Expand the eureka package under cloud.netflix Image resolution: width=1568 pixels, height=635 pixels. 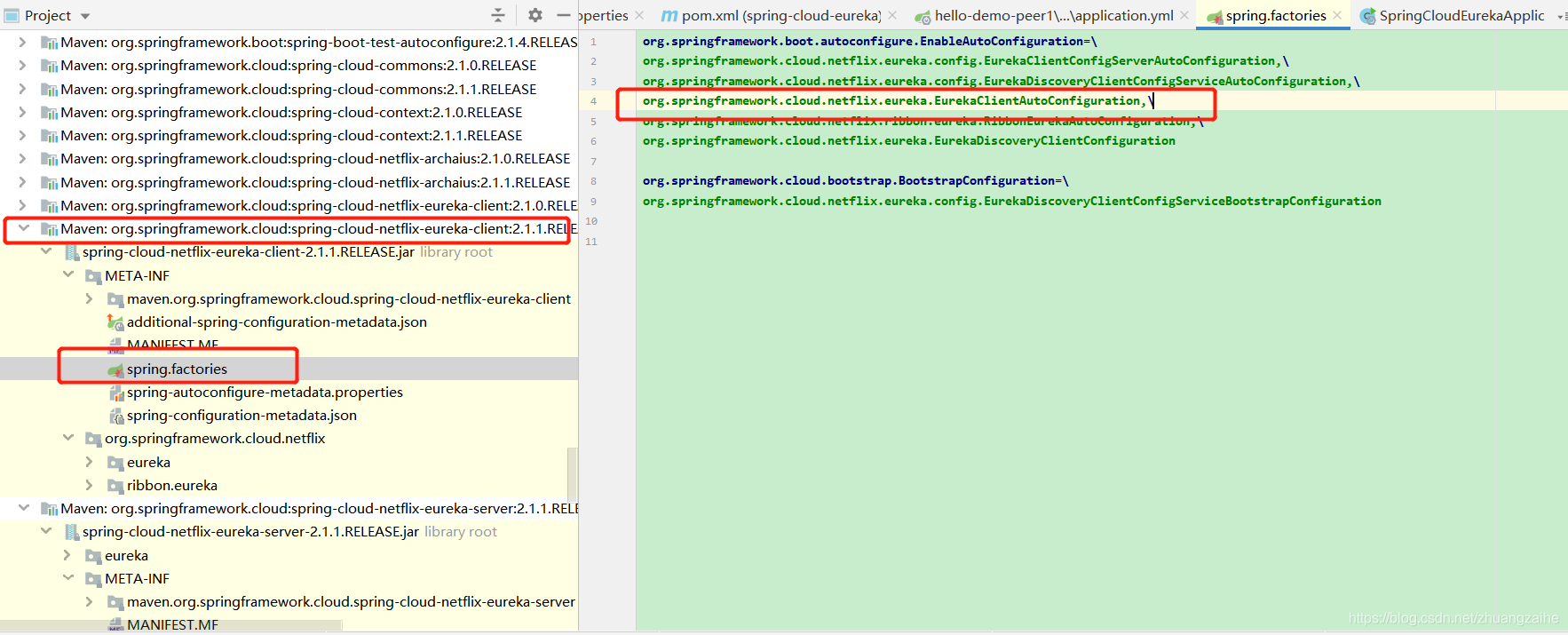[x=89, y=462]
